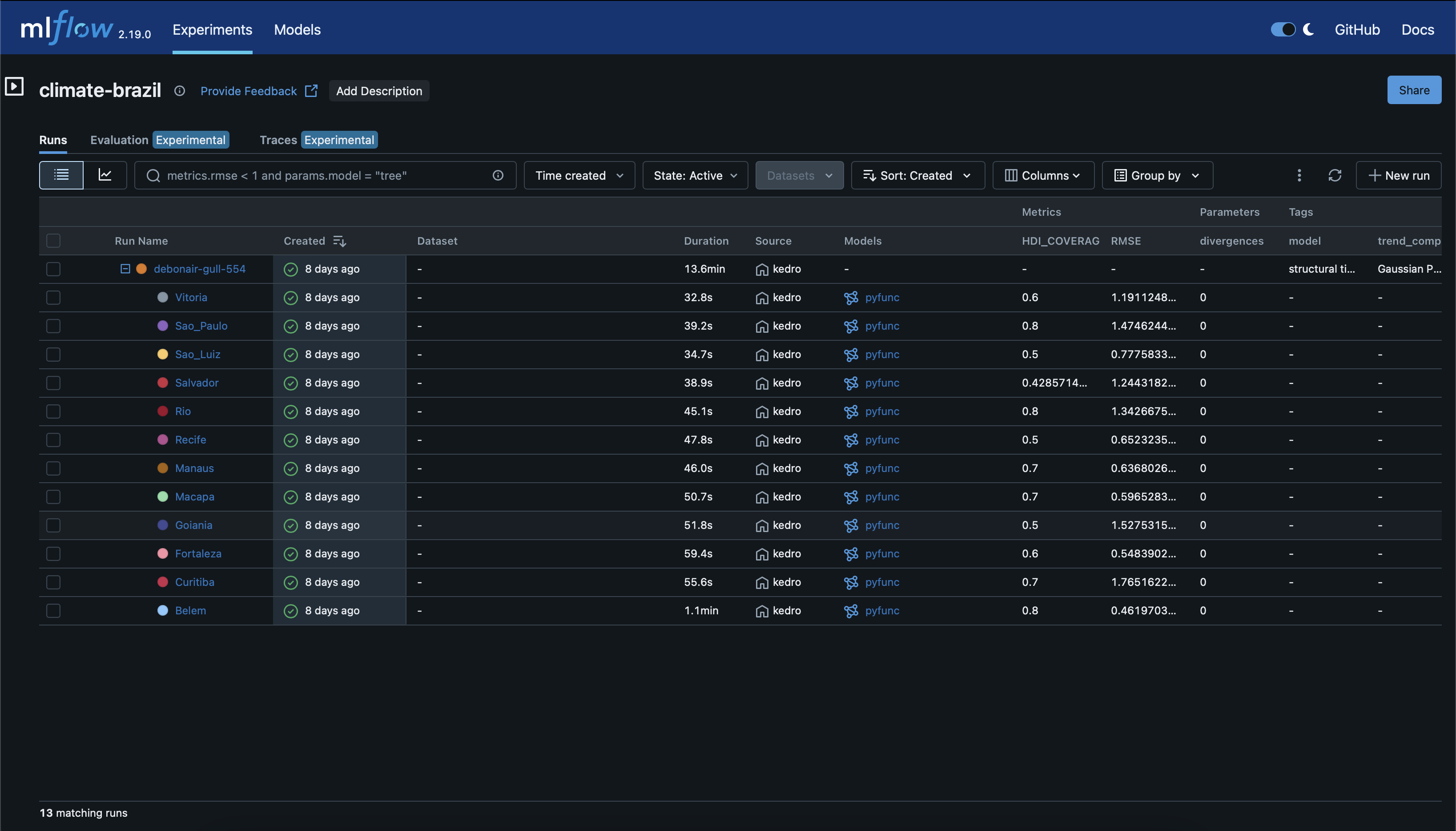Open the Columns dropdown
Image resolution: width=1456 pixels, height=831 pixels.
coord(1043,175)
